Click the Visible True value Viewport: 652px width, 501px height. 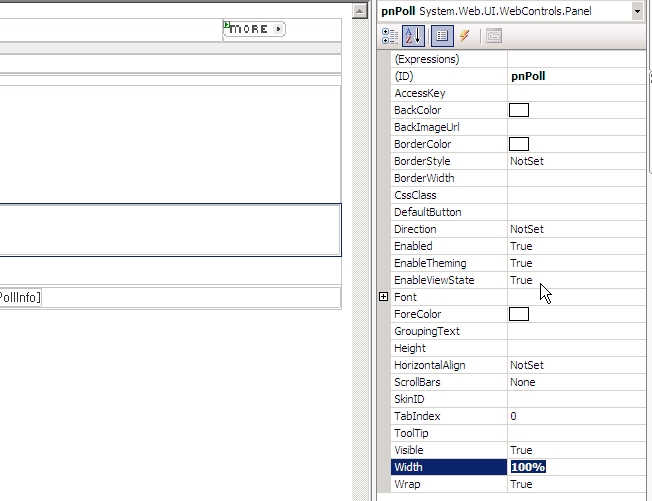[521, 451]
